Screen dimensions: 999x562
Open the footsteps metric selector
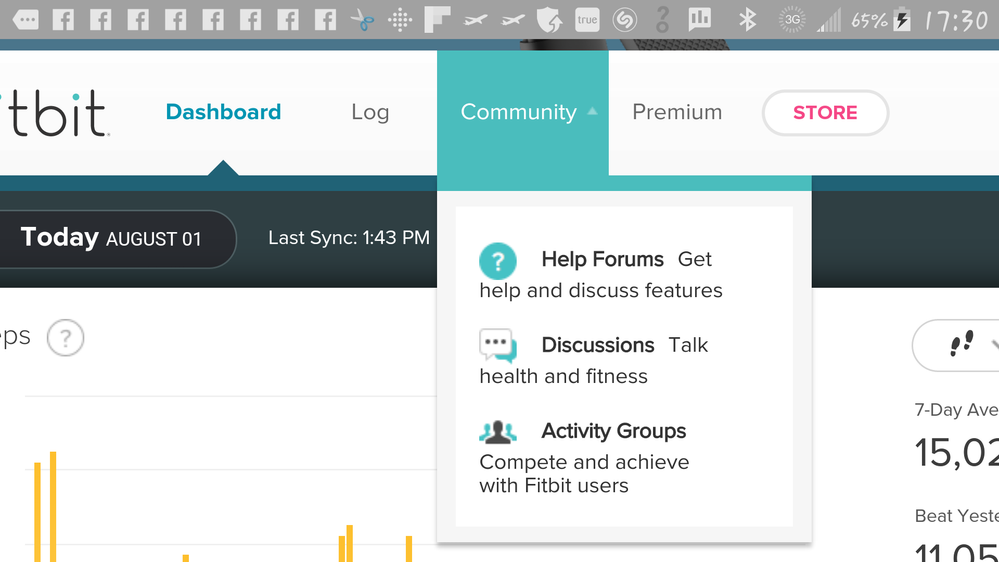coord(957,345)
